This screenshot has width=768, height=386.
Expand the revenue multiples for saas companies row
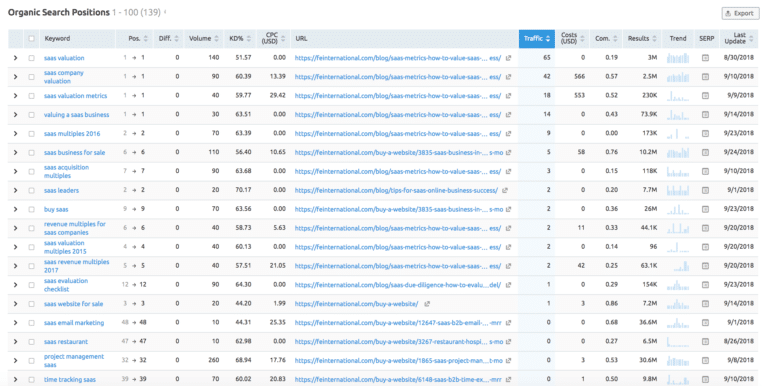click(15, 228)
